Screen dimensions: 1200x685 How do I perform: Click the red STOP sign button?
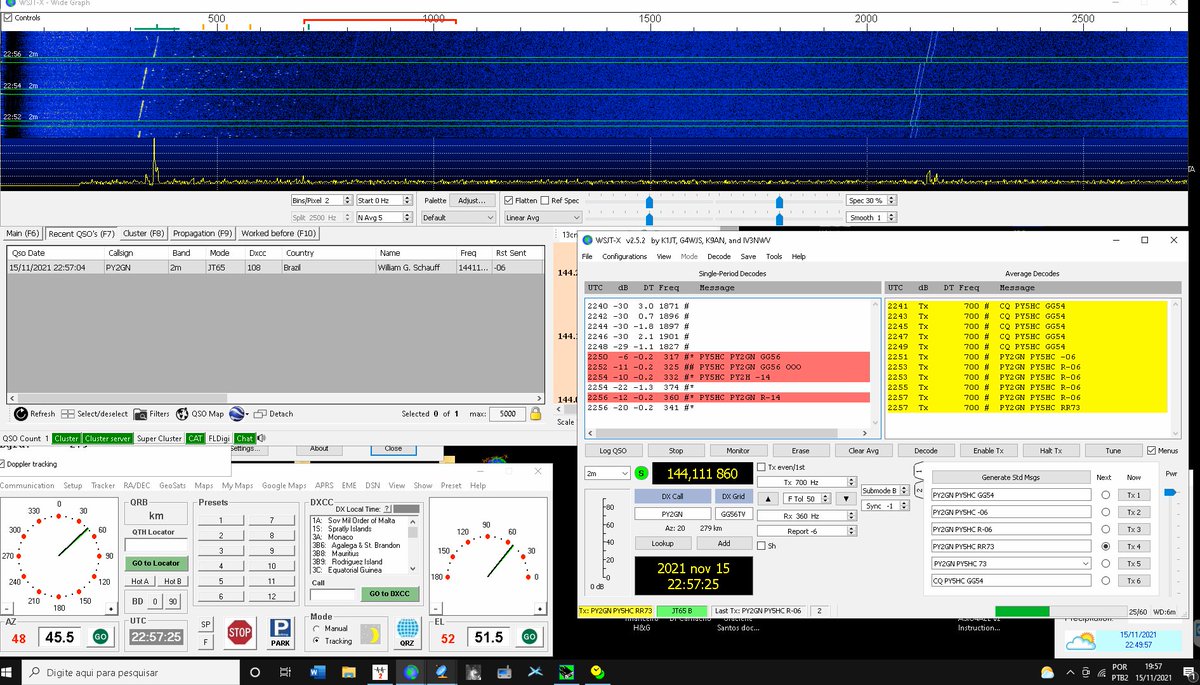pos(239,632)
